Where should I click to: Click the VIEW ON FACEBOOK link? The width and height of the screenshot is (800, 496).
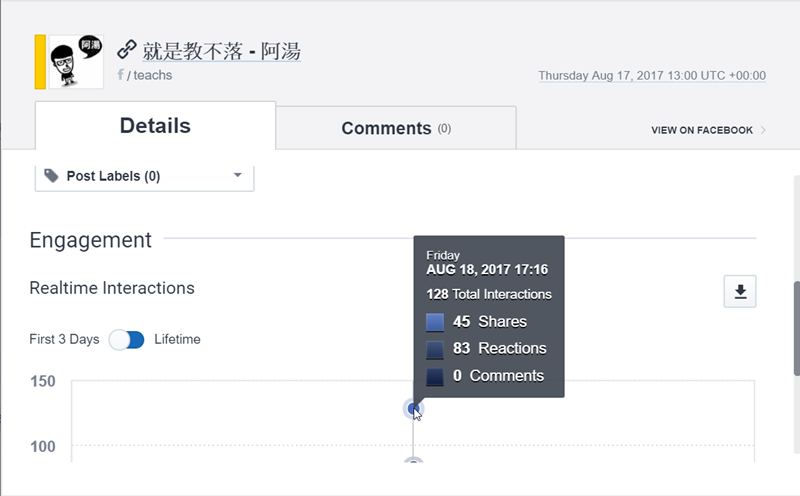point(702,130)
